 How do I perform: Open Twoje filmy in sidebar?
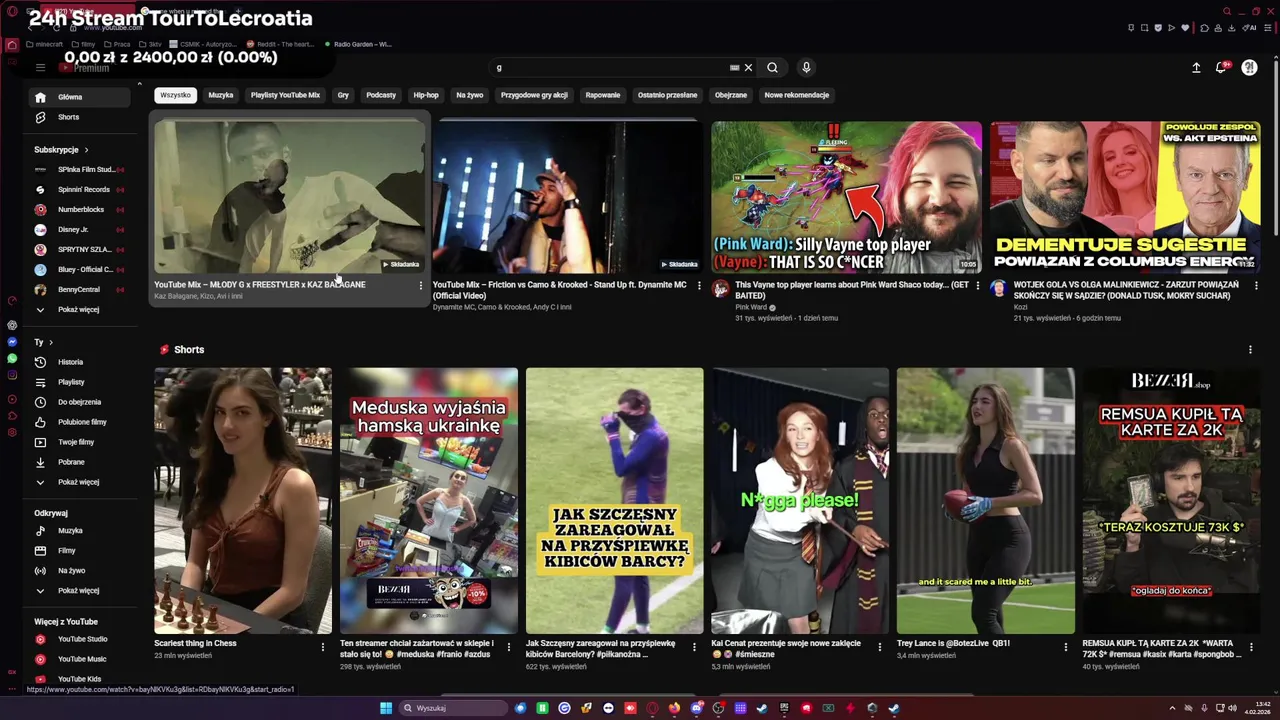click(x=79, y=442)
